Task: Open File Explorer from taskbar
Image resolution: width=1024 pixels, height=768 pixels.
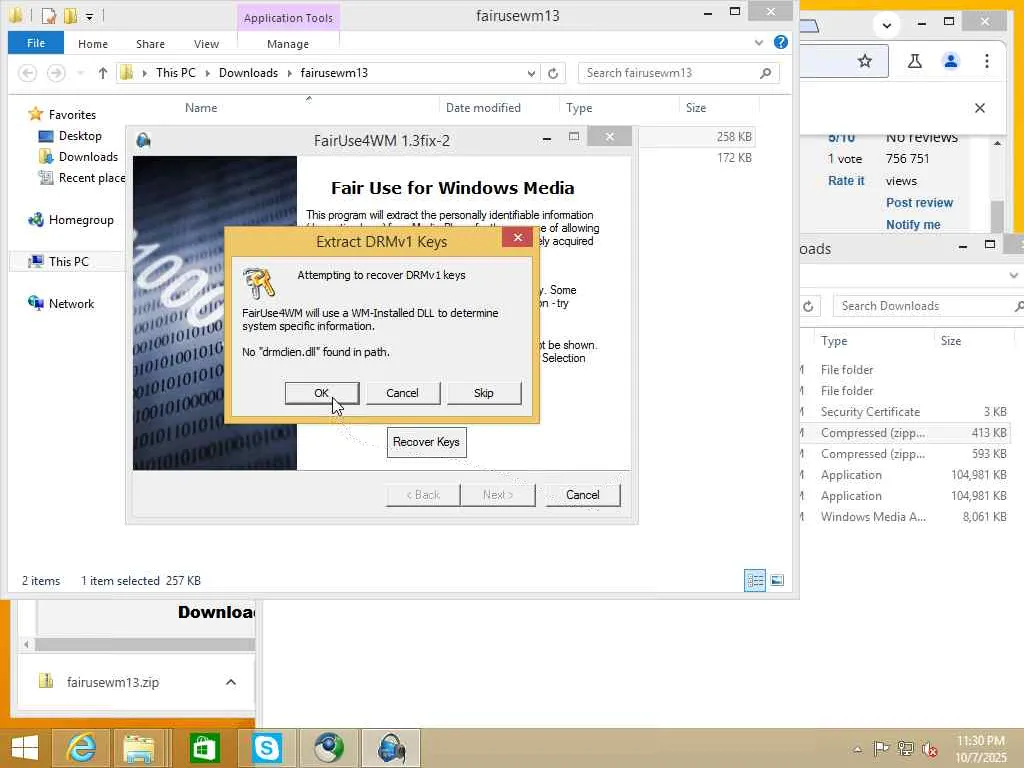Action: (139, 748)
